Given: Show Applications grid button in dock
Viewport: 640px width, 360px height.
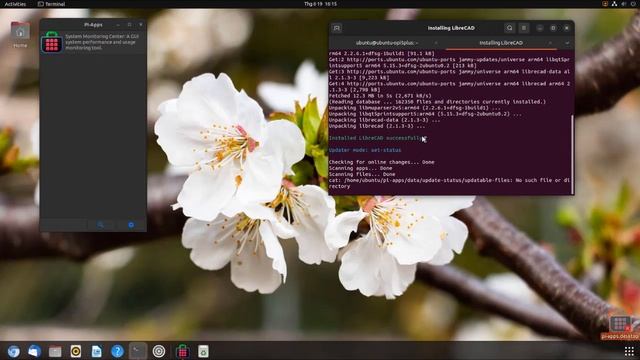Looking at the screenshot, I should (629, 351).
